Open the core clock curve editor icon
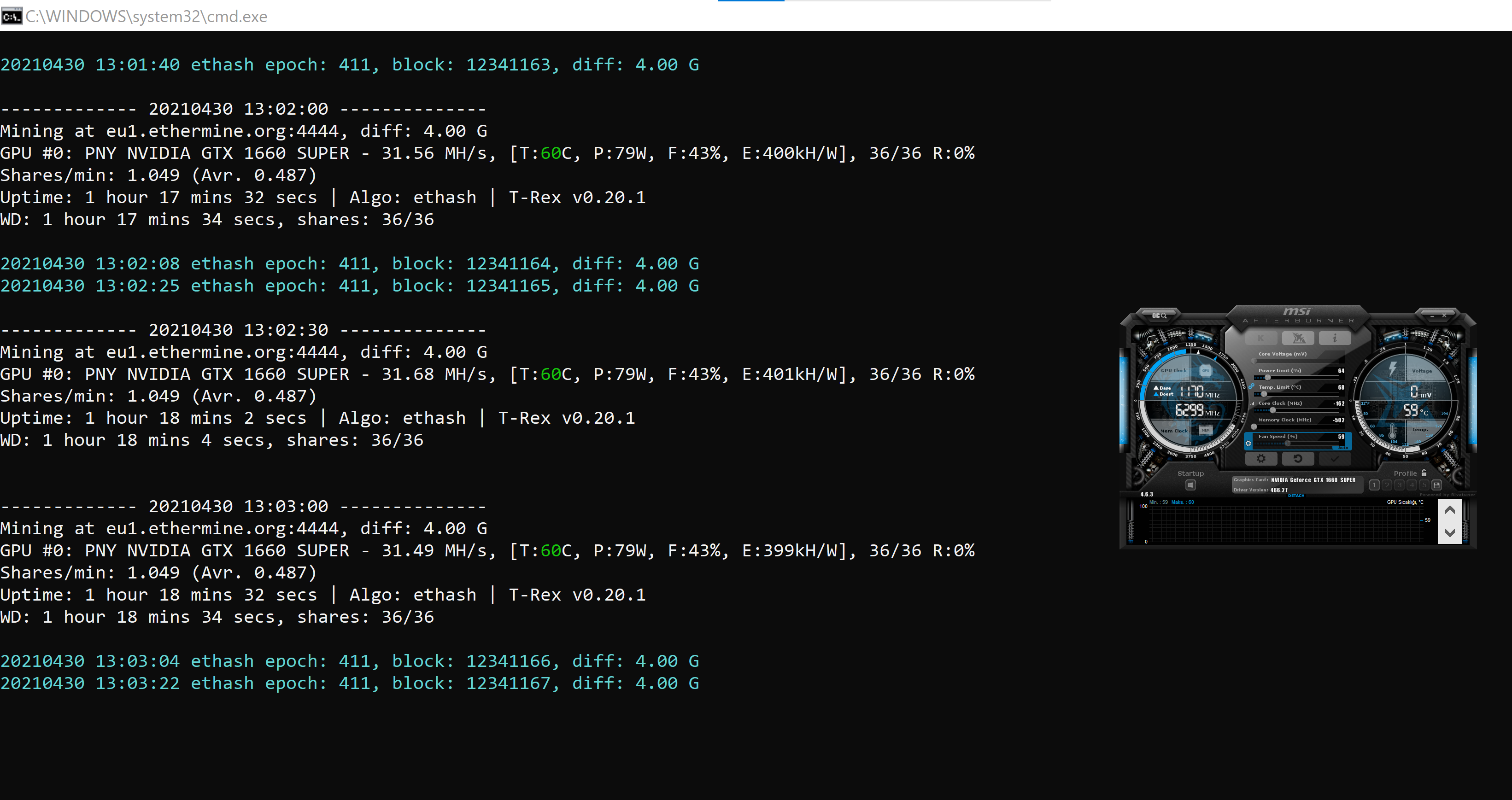 1253,404
